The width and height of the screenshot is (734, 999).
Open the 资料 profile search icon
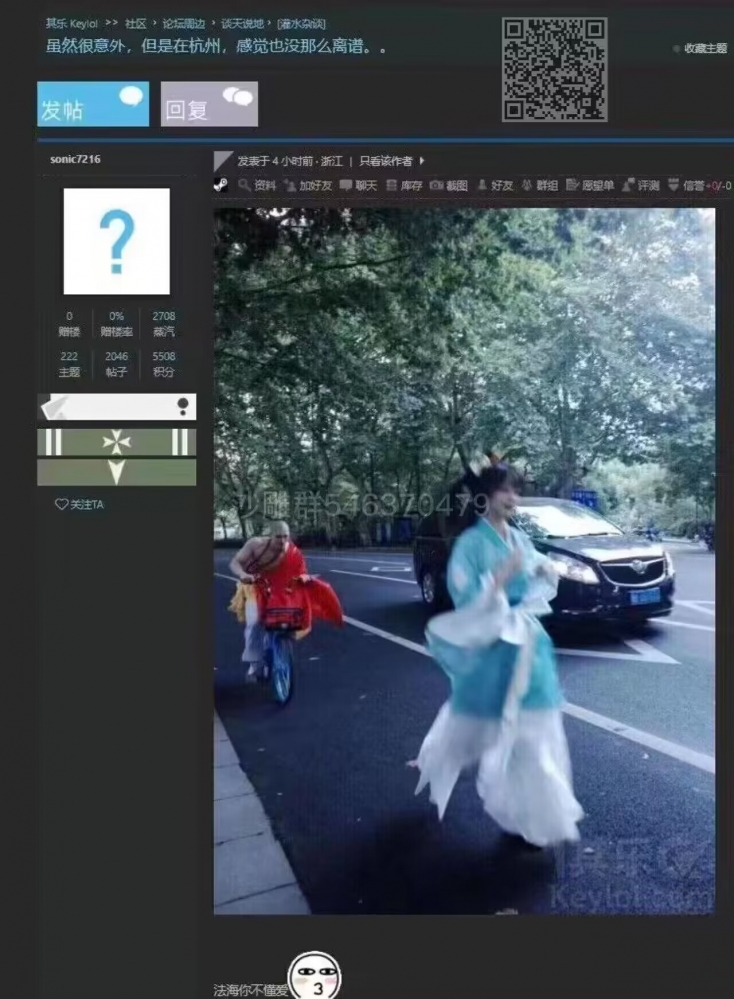pos(244,185)
